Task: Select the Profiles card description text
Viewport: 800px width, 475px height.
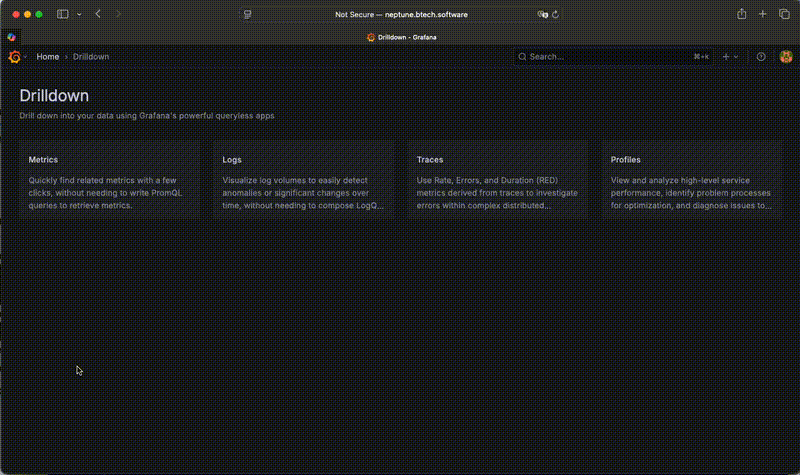Action: click(691, 193)
